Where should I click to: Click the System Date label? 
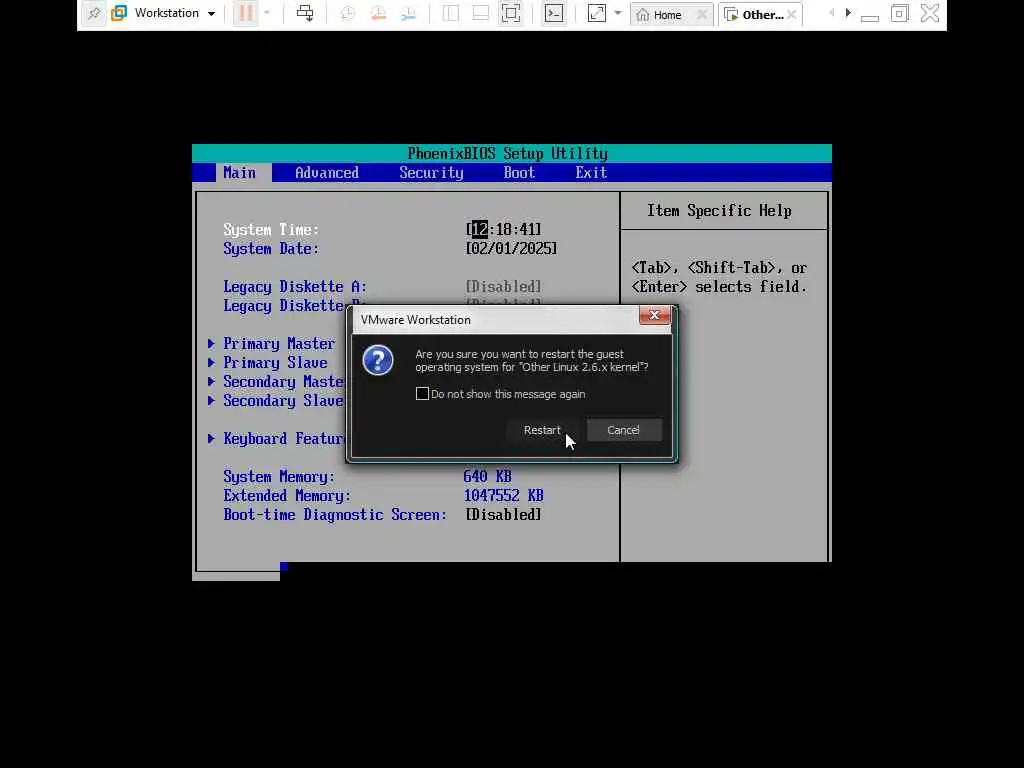pos(271,249)
